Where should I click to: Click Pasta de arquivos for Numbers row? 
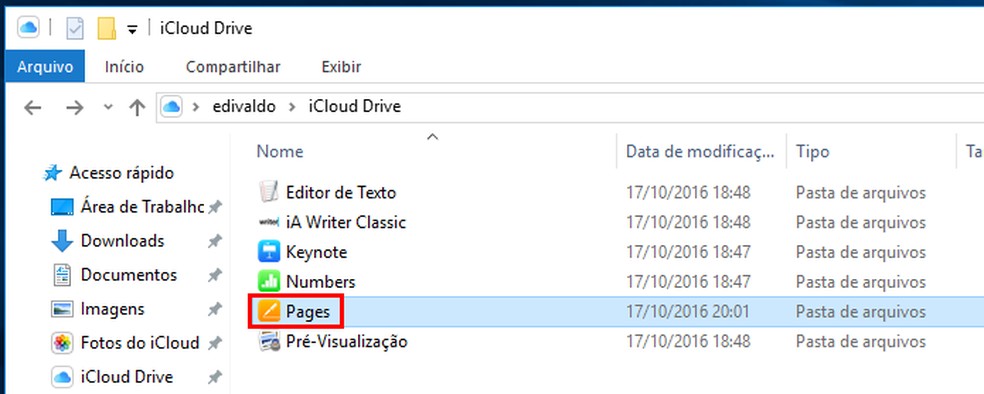click(861, 282)
